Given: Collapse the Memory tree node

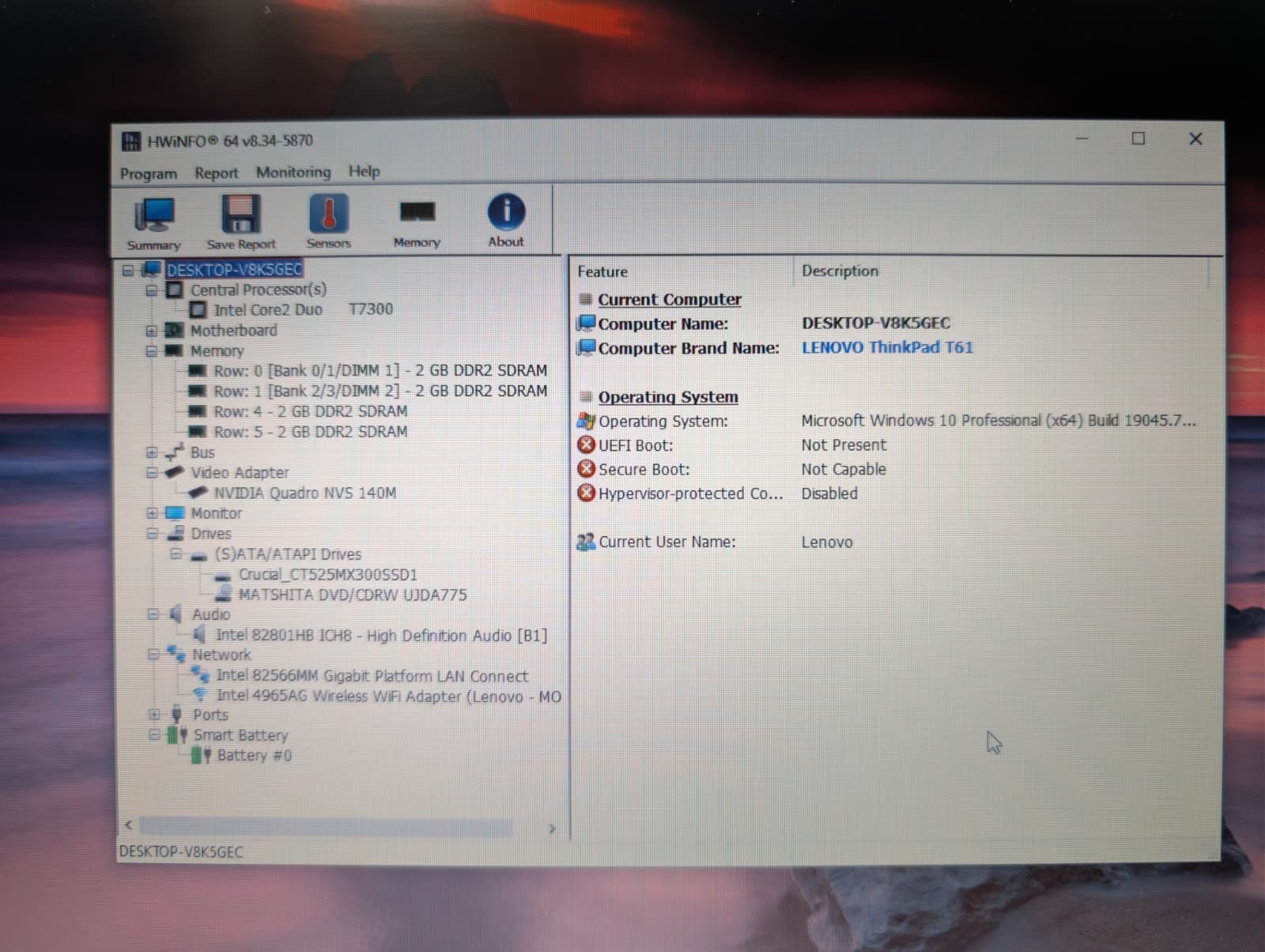Looking at the screenshot, I should click(152, 351).
